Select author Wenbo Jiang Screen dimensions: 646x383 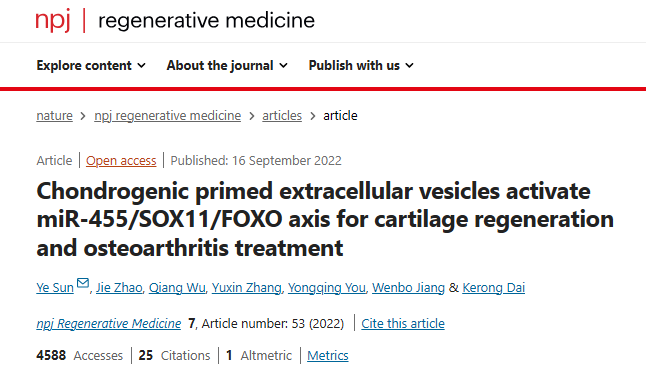point(408,287)
